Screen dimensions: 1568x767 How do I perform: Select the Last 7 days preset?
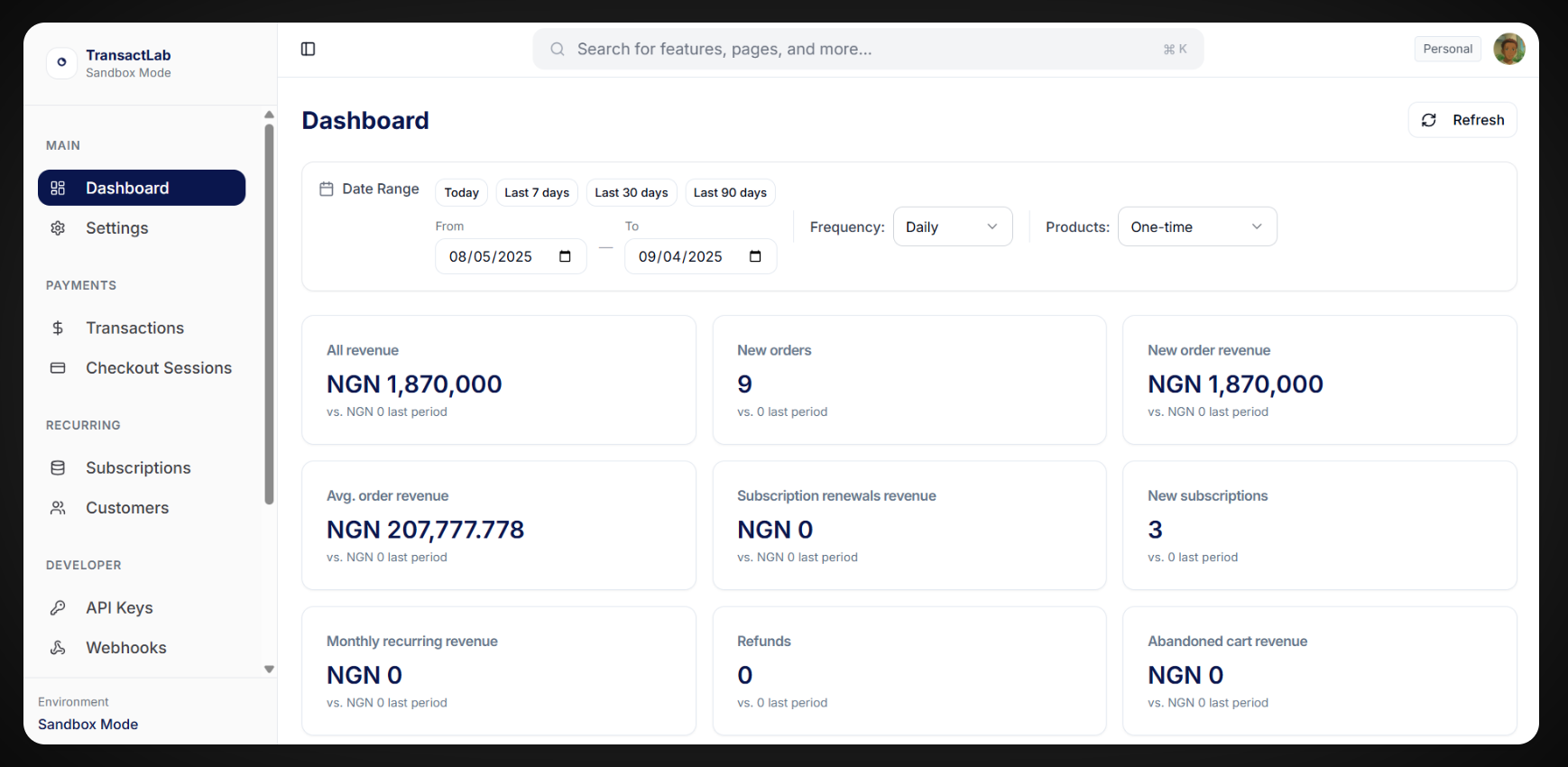(x=537, y=193)
